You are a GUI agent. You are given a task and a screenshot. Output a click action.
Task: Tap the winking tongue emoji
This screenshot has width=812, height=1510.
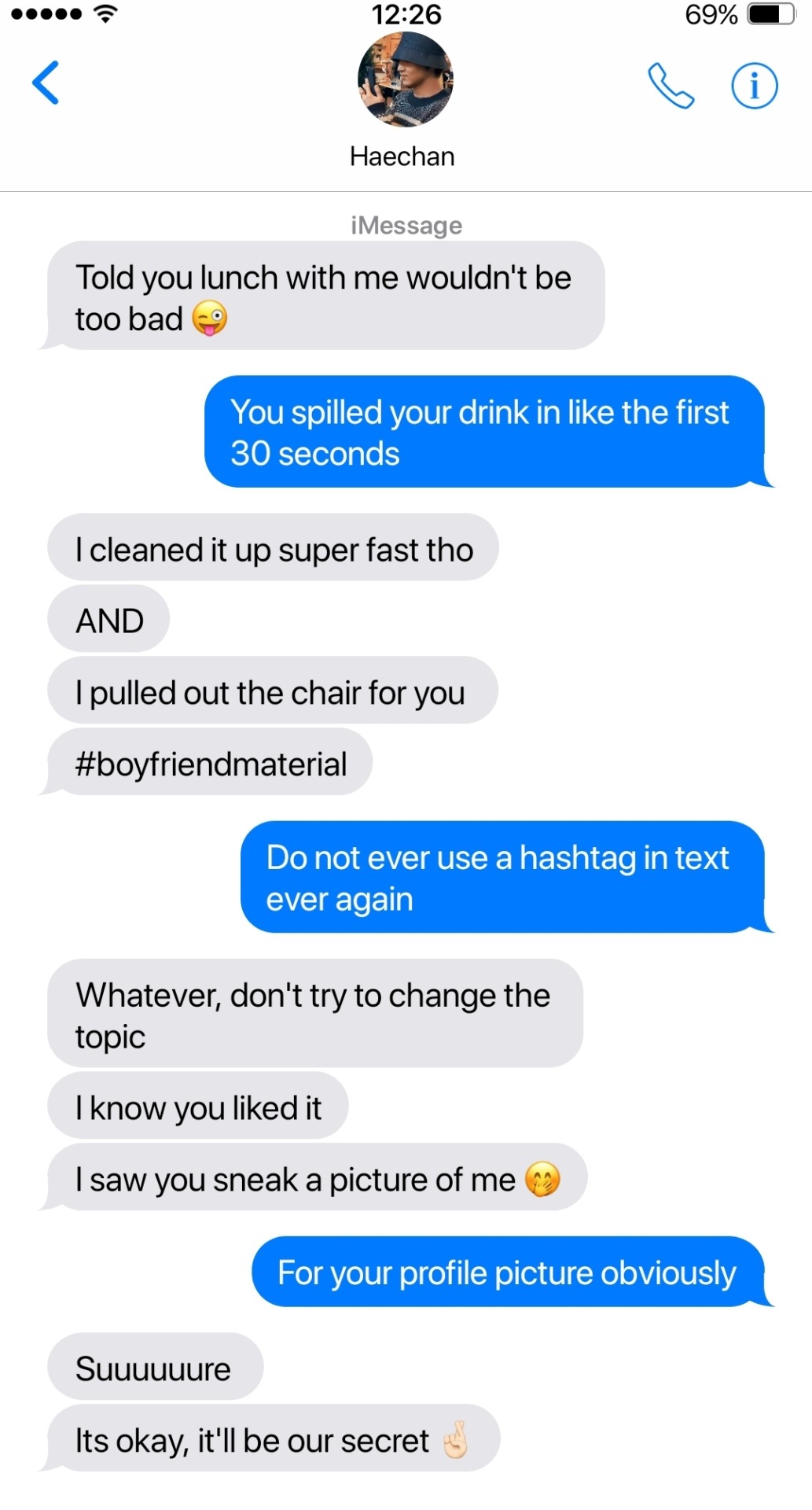click(210, 319)
